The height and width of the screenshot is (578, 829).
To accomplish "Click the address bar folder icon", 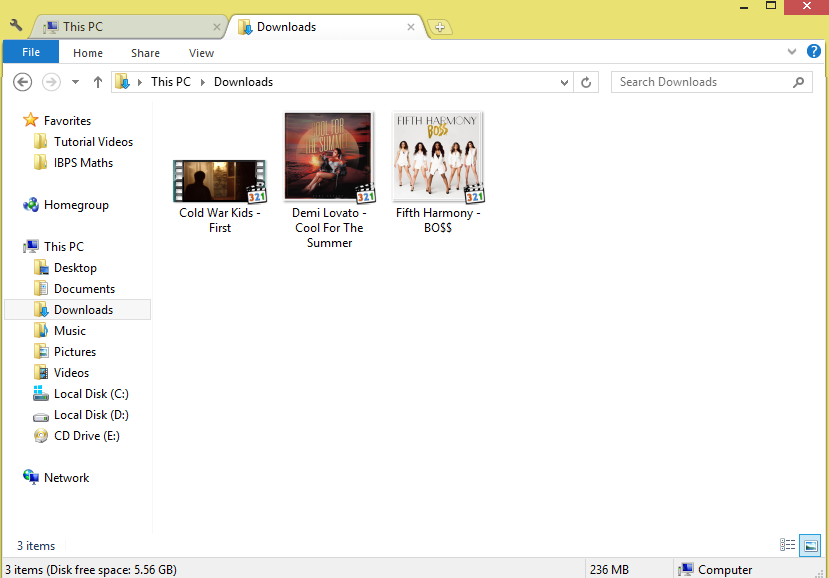I will 123,82.
